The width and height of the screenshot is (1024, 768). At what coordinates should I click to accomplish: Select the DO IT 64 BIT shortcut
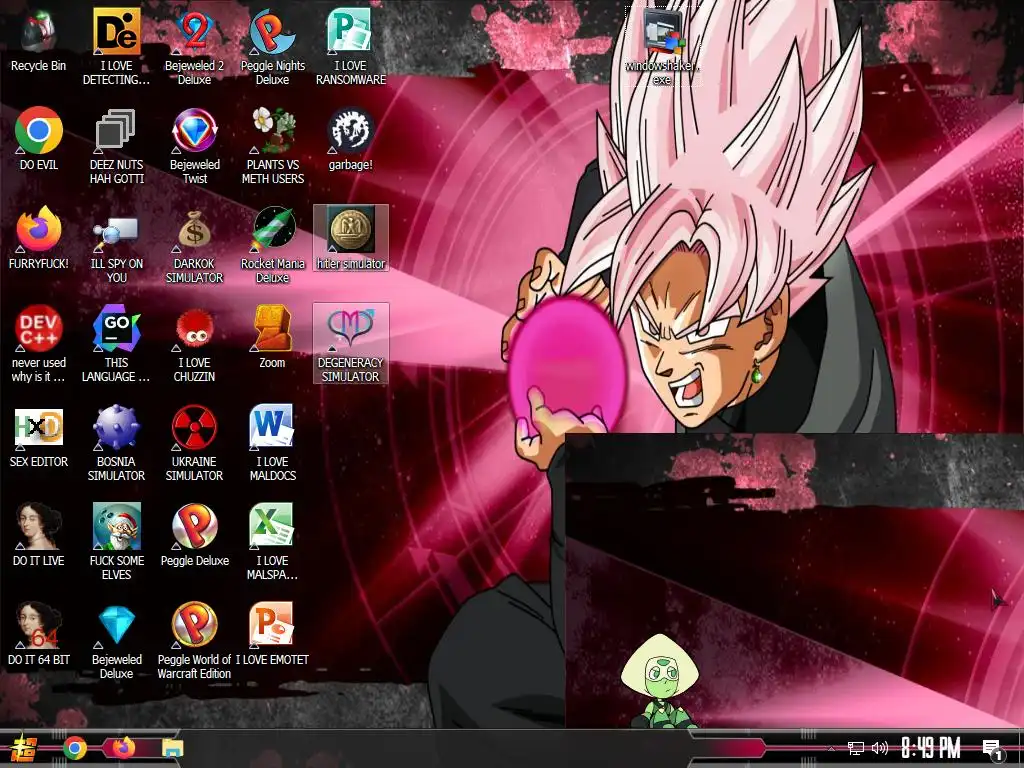click(x=39, y=634)
